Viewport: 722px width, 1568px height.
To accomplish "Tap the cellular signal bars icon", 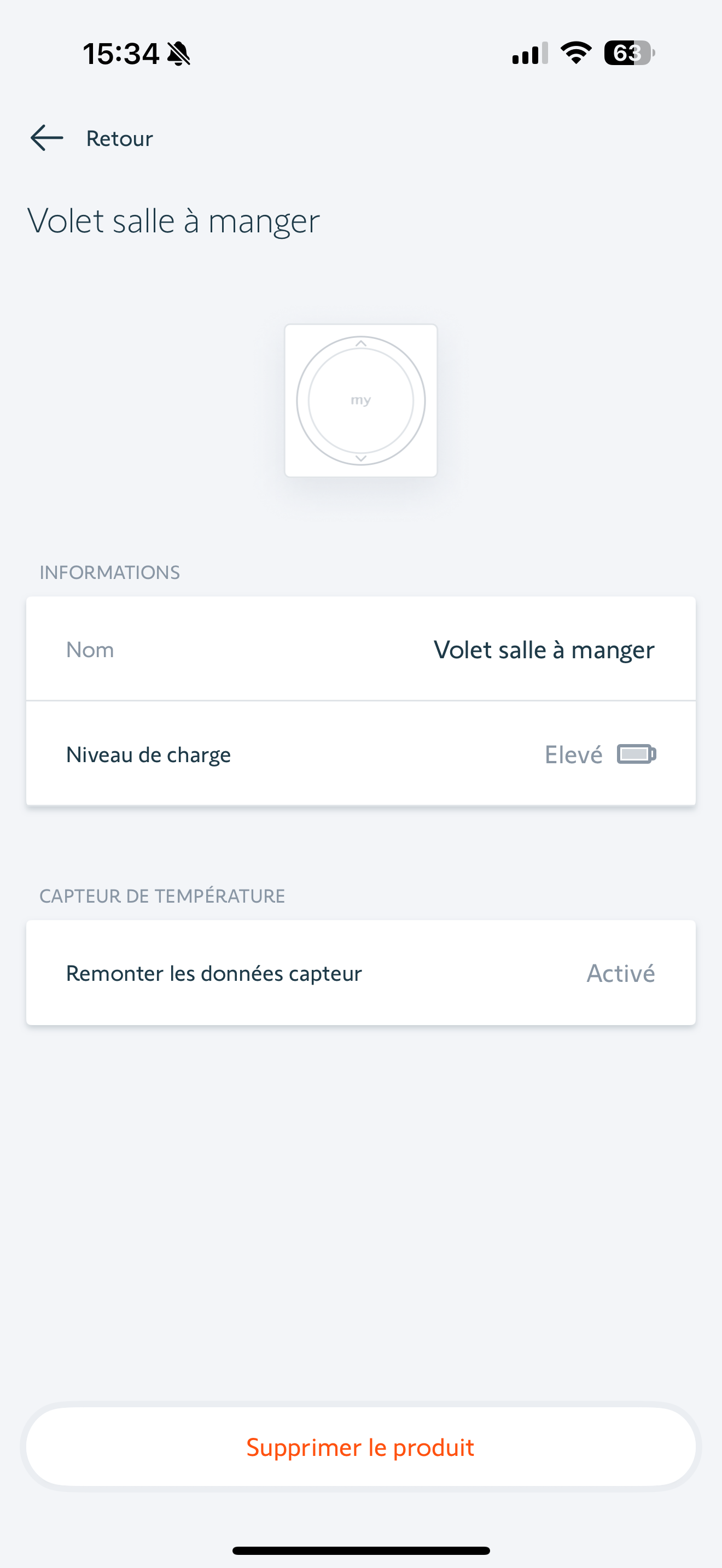I will point(529,54).
